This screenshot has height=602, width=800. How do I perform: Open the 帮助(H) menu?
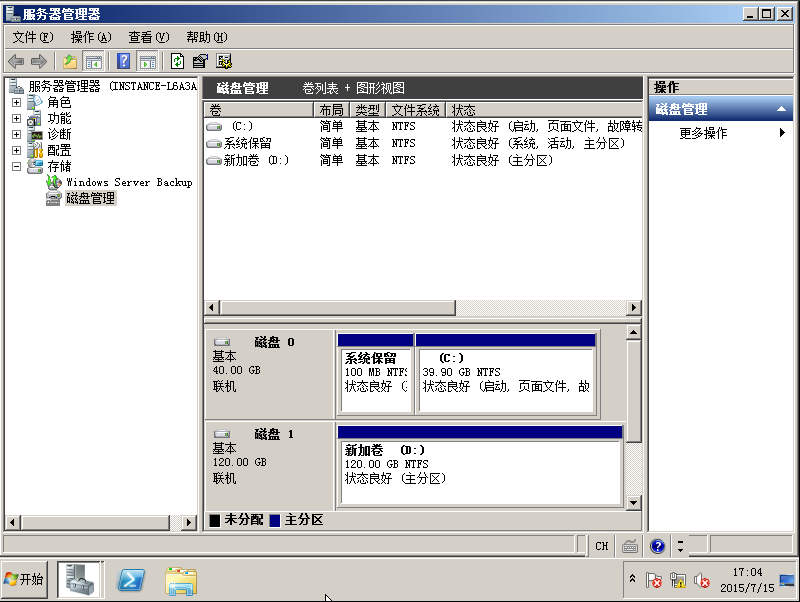207,37
